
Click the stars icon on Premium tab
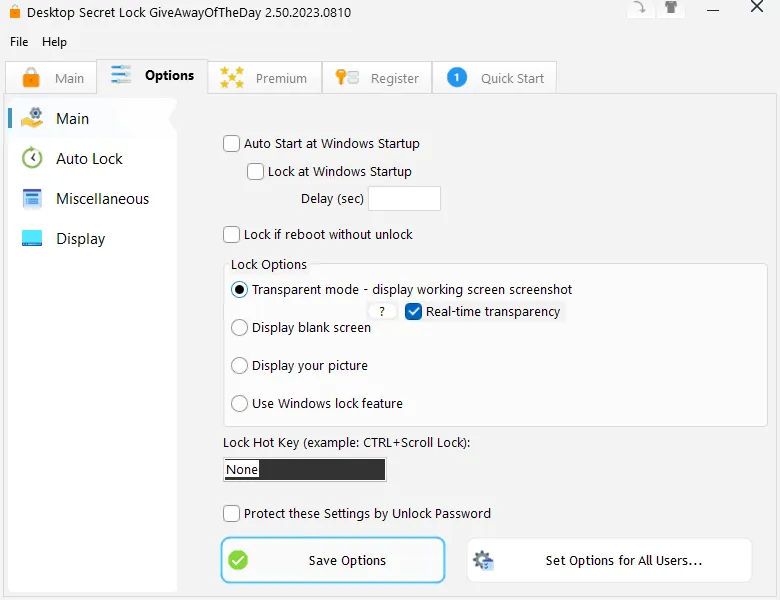click(232, 78)
